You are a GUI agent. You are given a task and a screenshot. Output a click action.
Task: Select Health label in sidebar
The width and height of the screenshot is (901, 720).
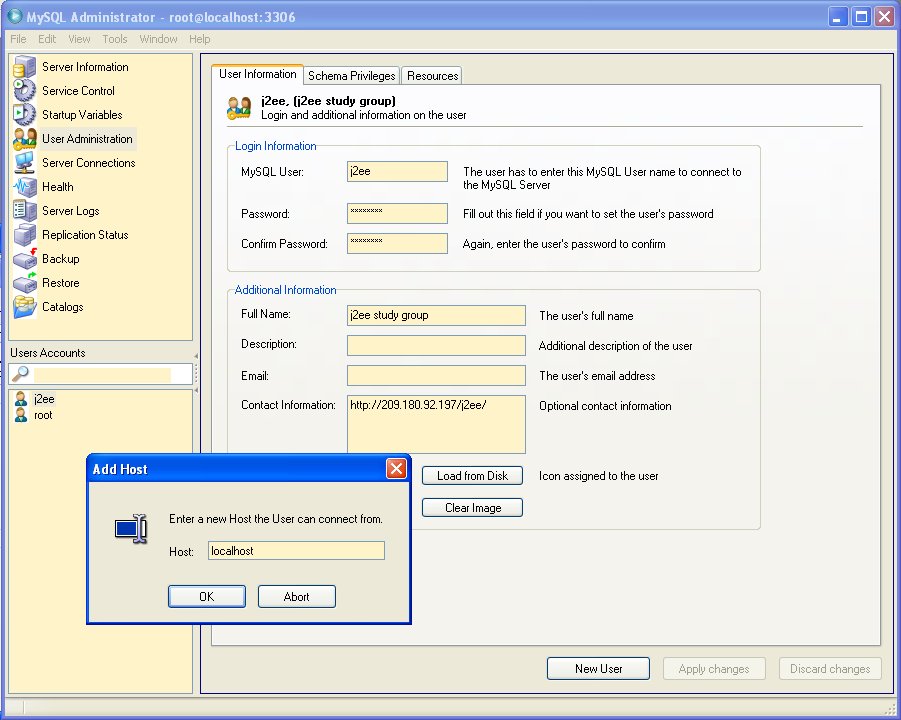tap(57, 187)
